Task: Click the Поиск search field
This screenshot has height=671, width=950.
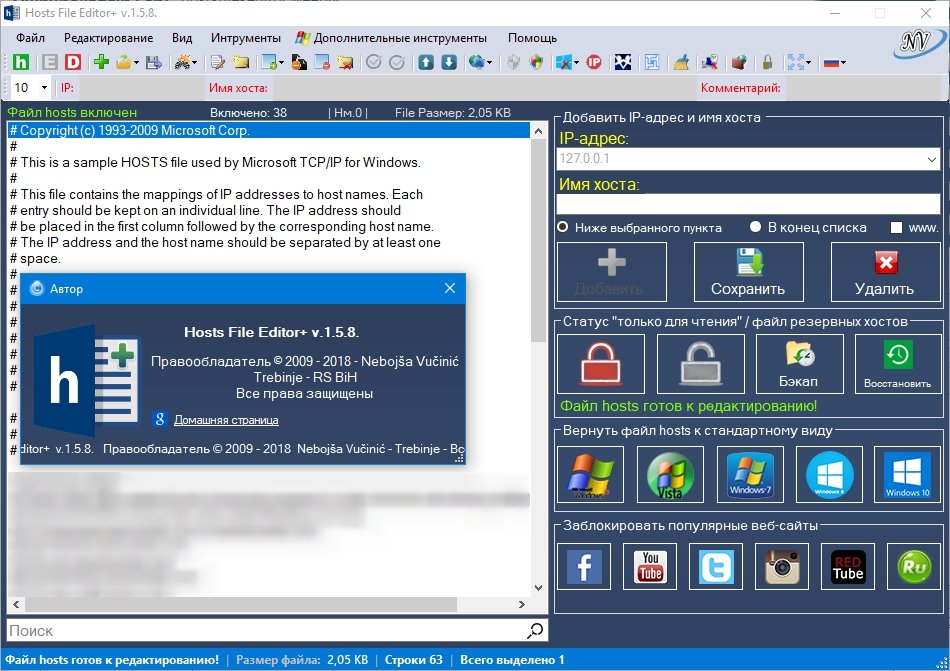Action: (x=267, y=630)
